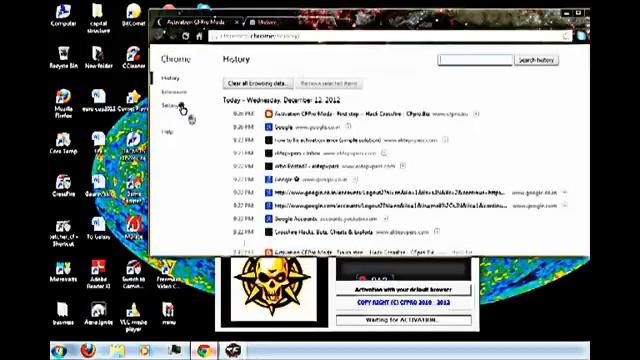The width and height of the screenshot is (640, 360).
Task: Open the New folder desktop icon
Action: [x=98, y=58]
